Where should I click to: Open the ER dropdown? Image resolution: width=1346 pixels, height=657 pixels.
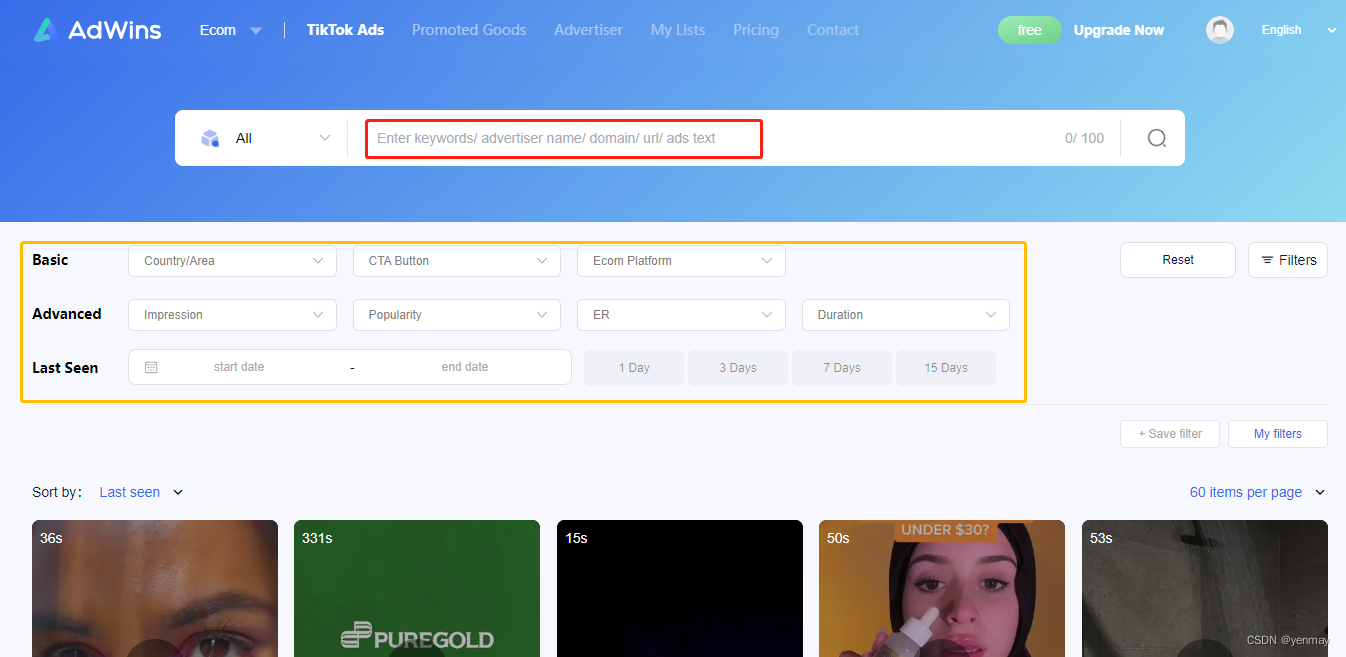click(x=681, y=315)
